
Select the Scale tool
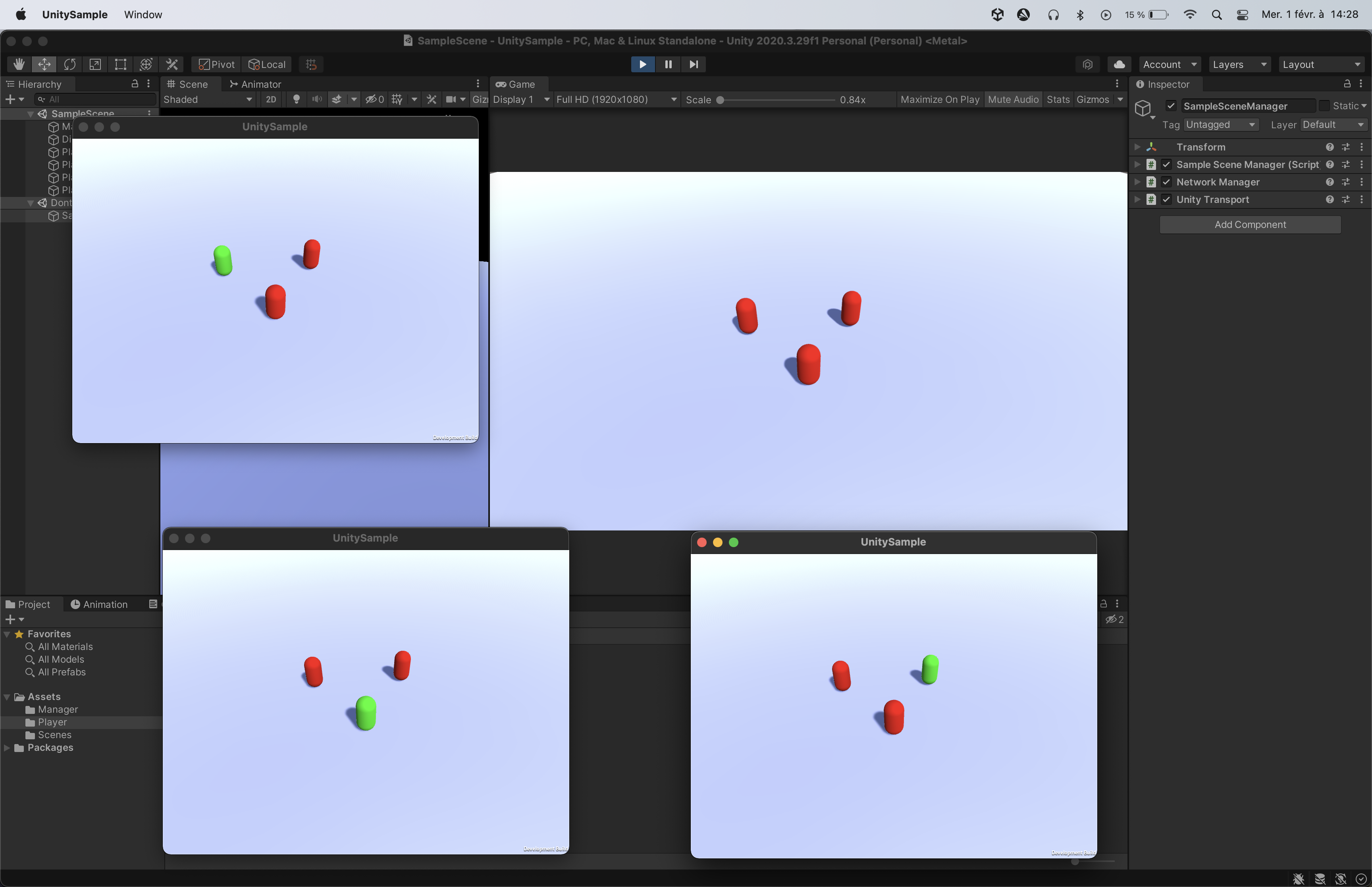click(95, 64)
